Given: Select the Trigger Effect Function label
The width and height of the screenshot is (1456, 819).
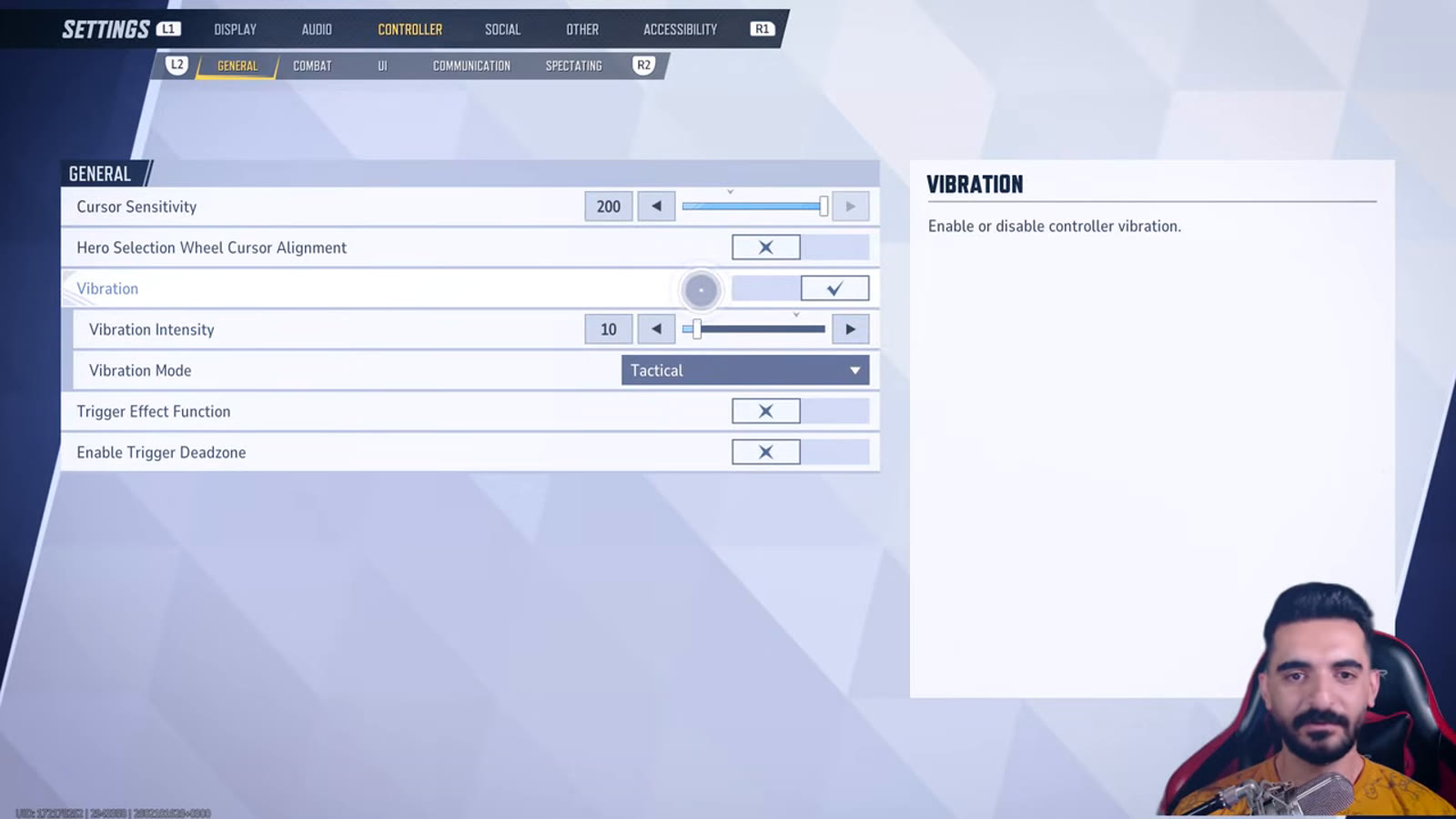Looking at the screenshot, I should 154,411.
